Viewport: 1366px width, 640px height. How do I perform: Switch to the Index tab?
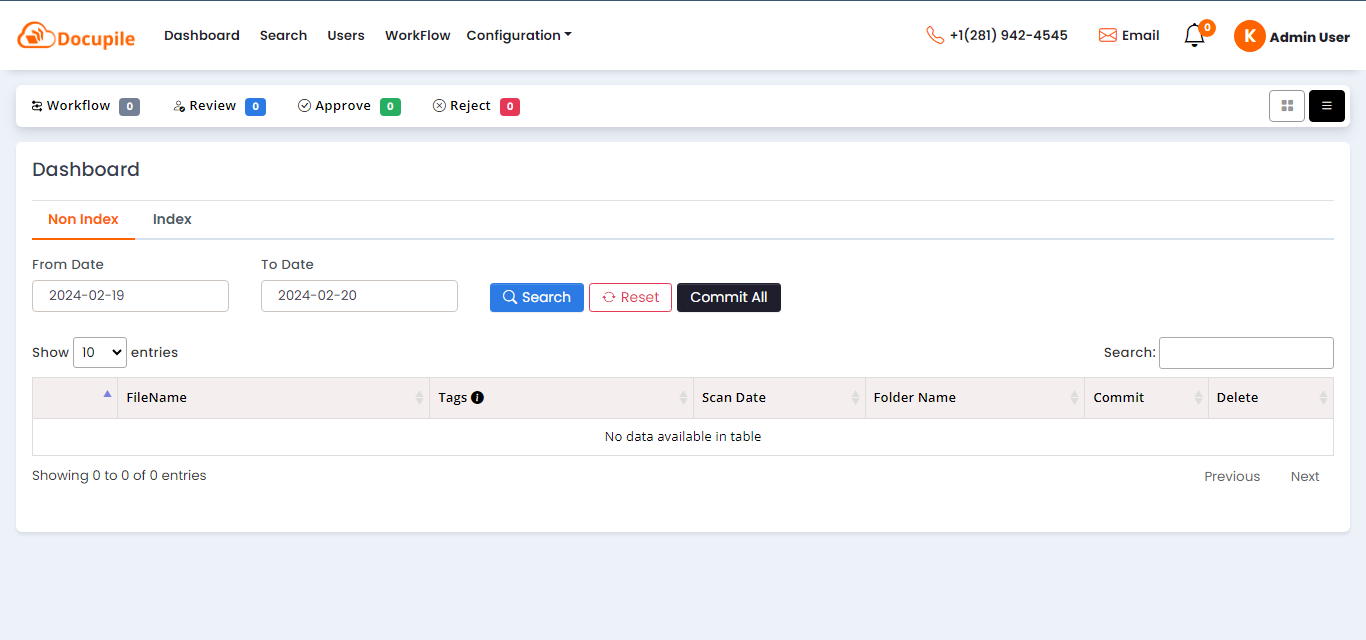click(x=172, y=219)
